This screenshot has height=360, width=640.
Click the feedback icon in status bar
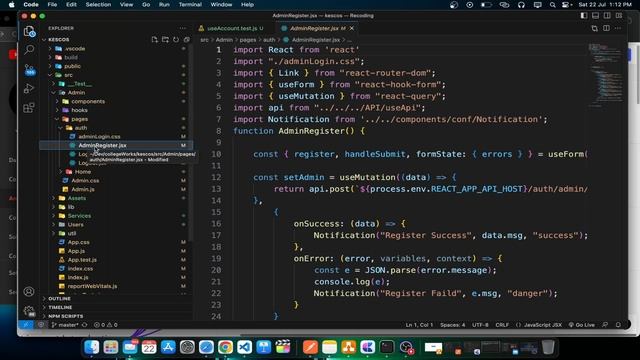[x=605, y=325]
